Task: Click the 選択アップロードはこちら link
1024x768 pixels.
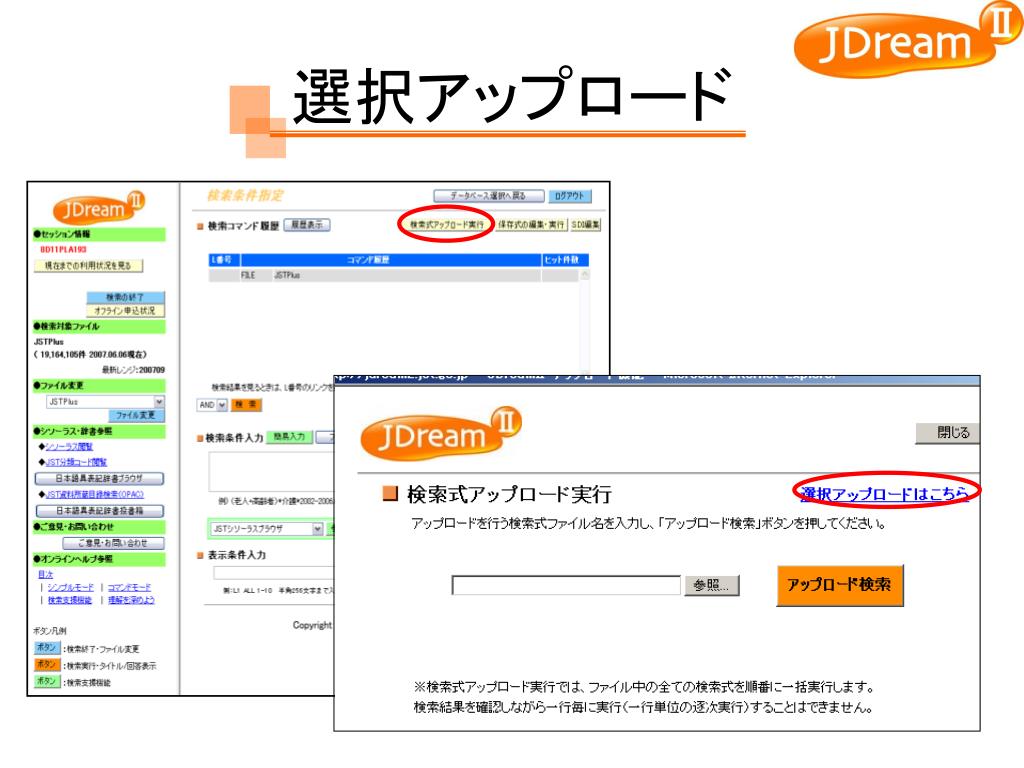Action: click(884, 494)
